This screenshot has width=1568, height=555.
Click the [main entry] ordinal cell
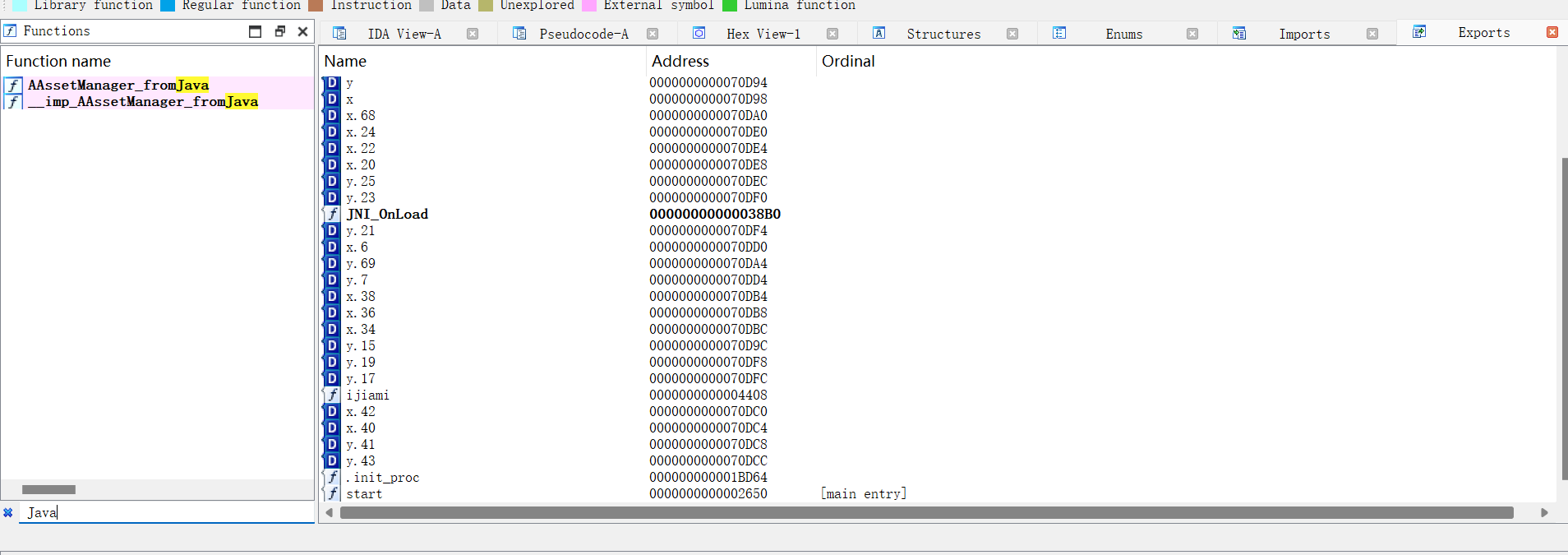(x=864, y=493)
